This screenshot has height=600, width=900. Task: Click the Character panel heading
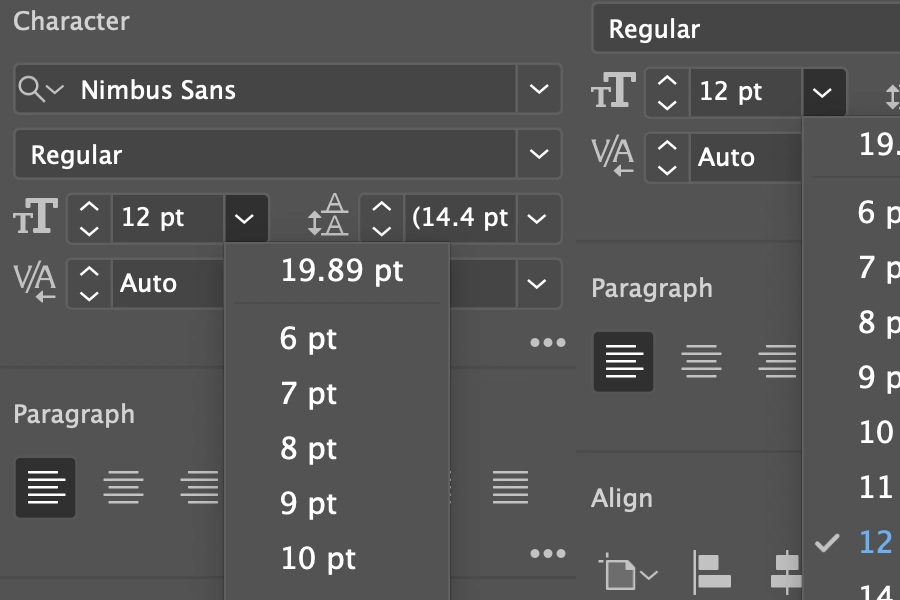tap(71, 21)
